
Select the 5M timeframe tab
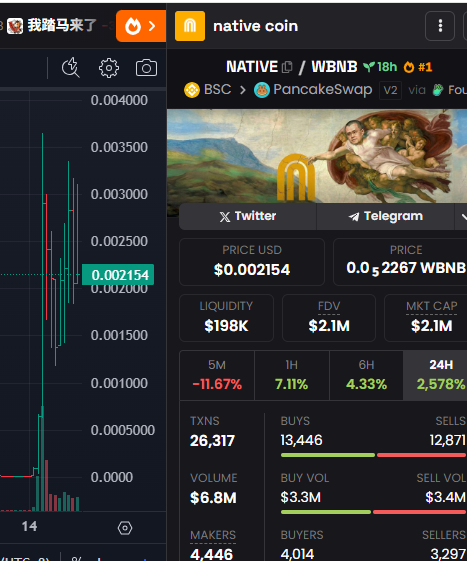point(217,375)
